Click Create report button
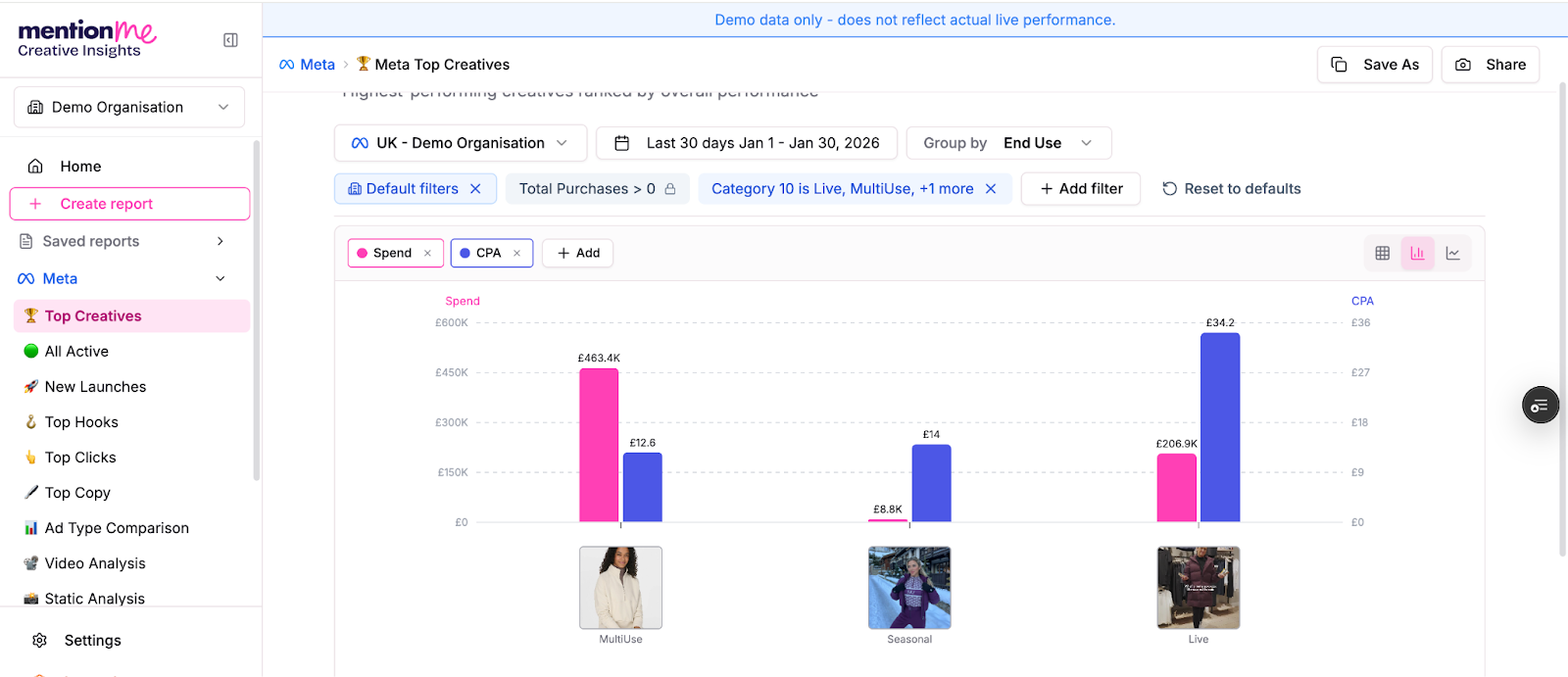Screen dimensions: 1568x677 (x=129, y=204)
